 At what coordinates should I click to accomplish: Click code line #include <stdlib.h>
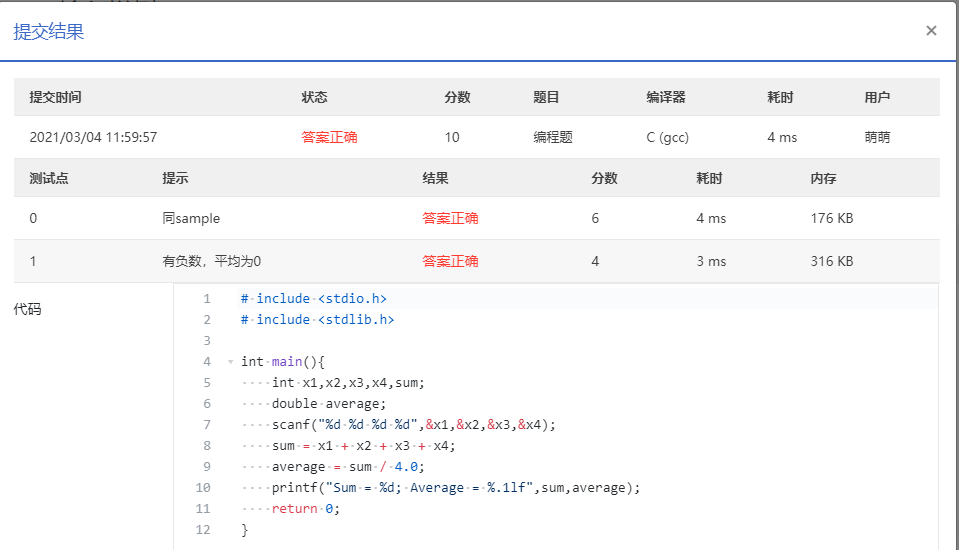tap(317, 319)
